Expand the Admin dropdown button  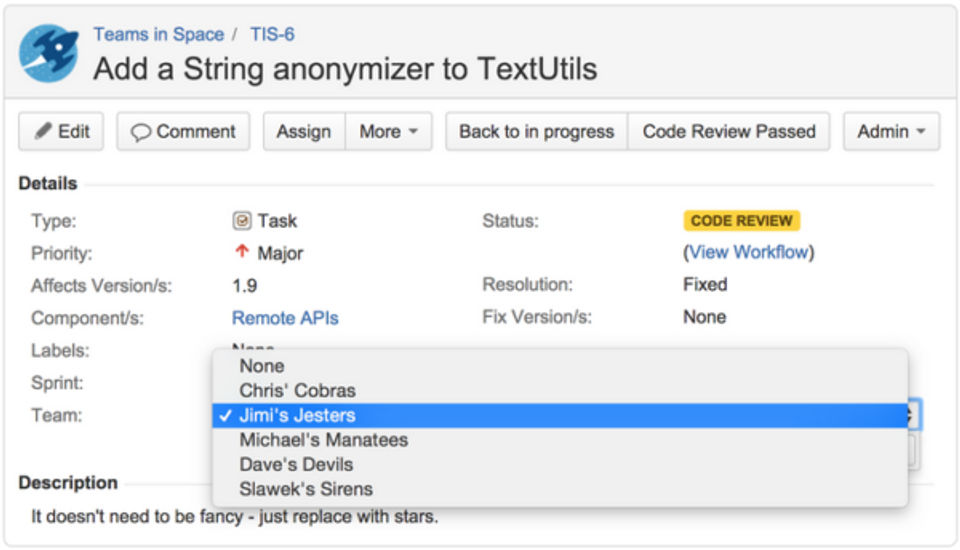click(x=891, y=131)
